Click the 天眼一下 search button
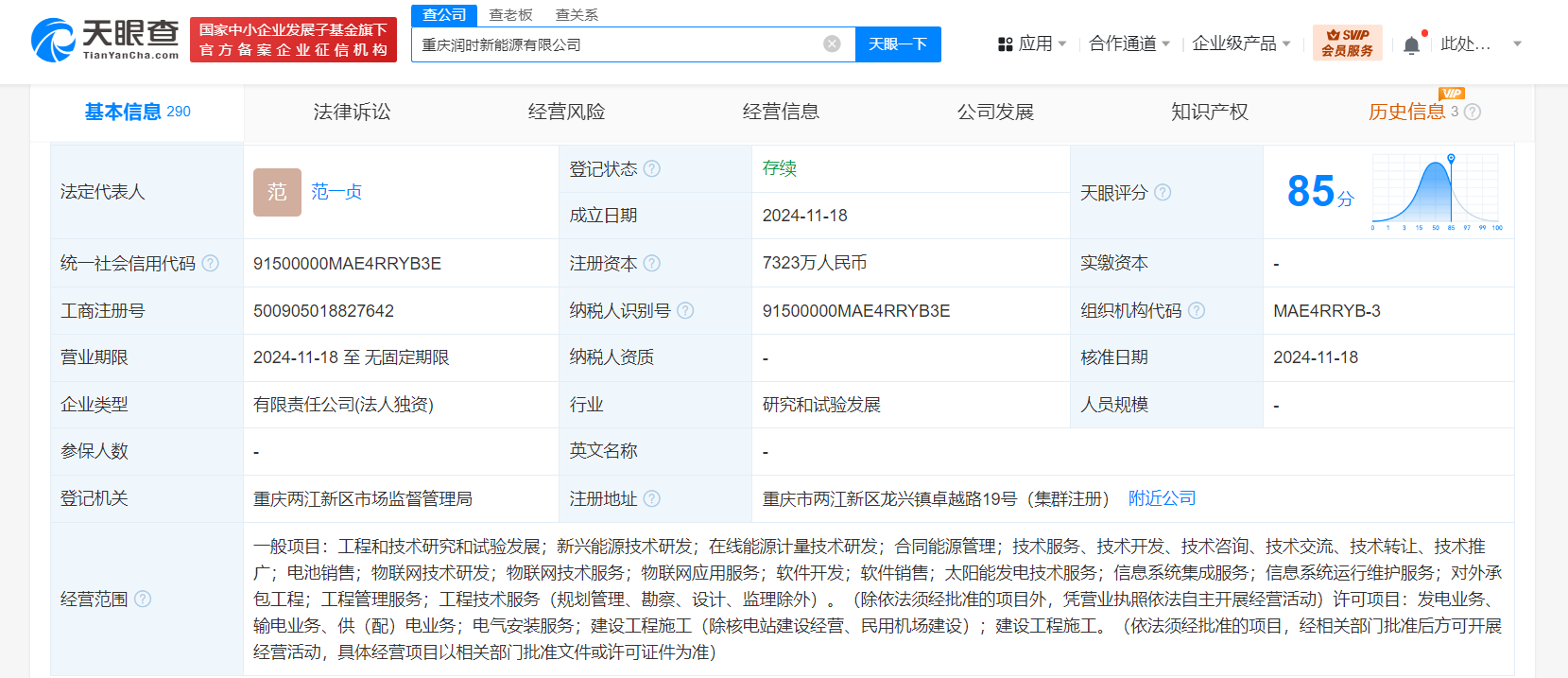1568x678 pixels. click(898, 44)
